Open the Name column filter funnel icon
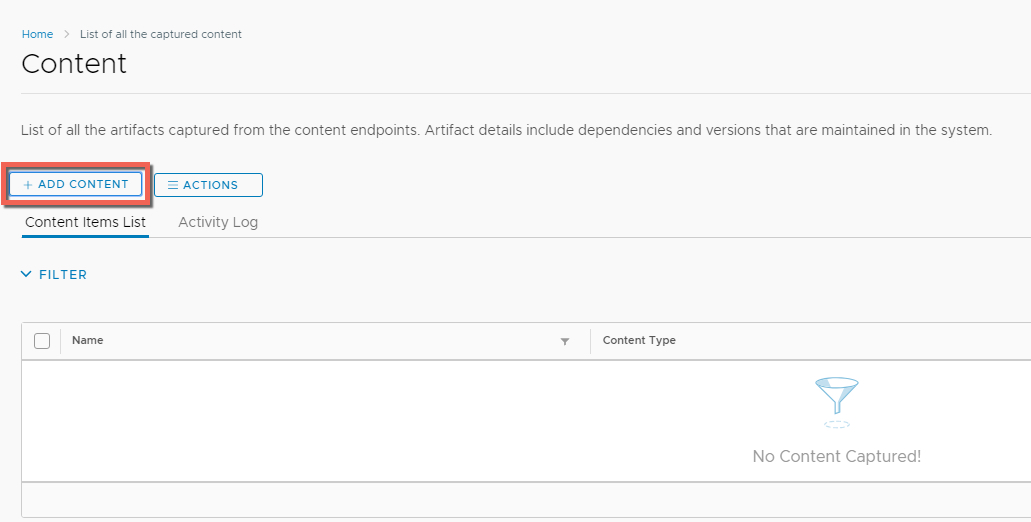Image resolution: width=1031 pixels, height=522 pixels. tap(565, 342)
